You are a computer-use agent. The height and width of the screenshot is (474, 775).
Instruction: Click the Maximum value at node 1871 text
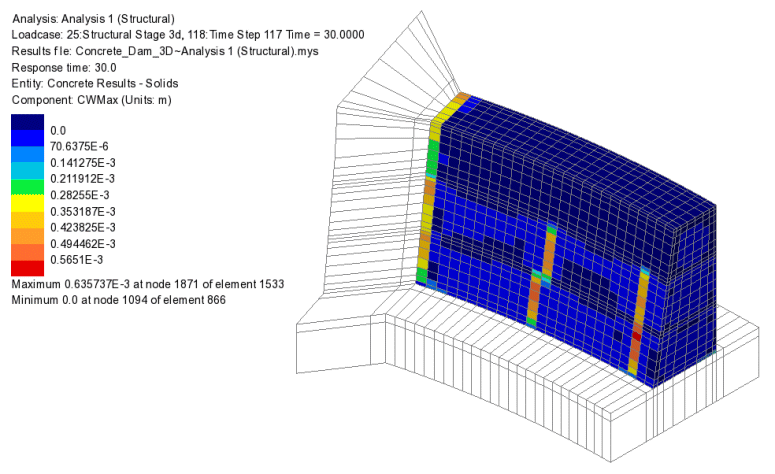[147, 284]
